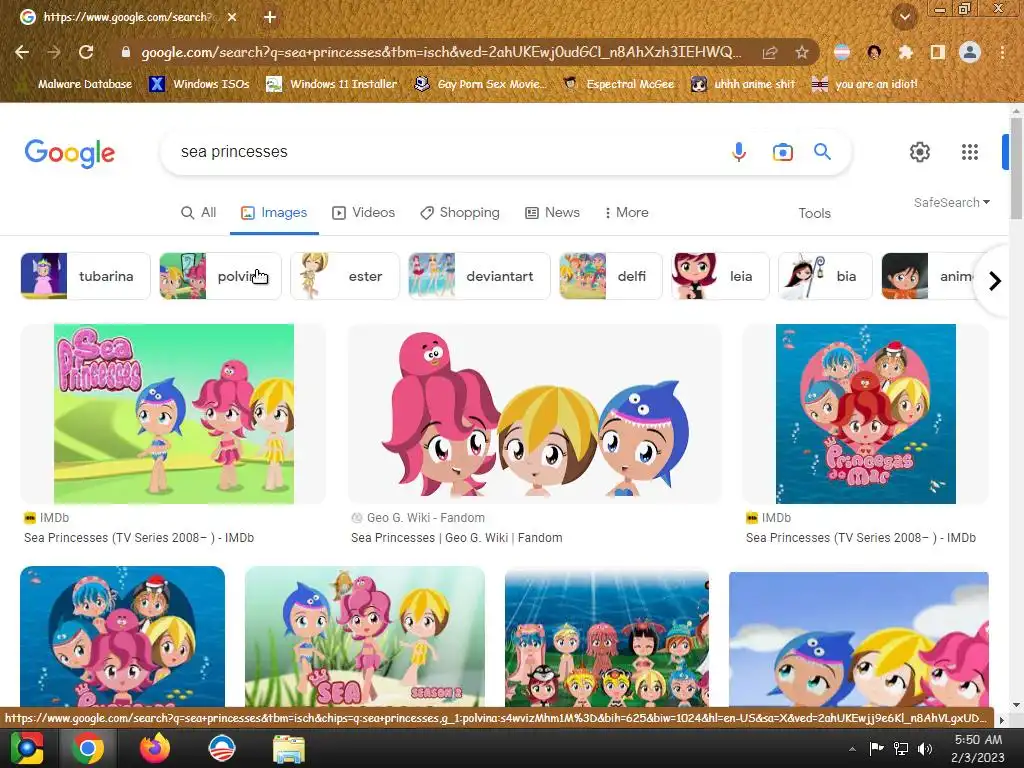Image resolution: width=1024 pixels, height=768 pixels.
Task: Go back to the previous page
Action: click(22, 52)
